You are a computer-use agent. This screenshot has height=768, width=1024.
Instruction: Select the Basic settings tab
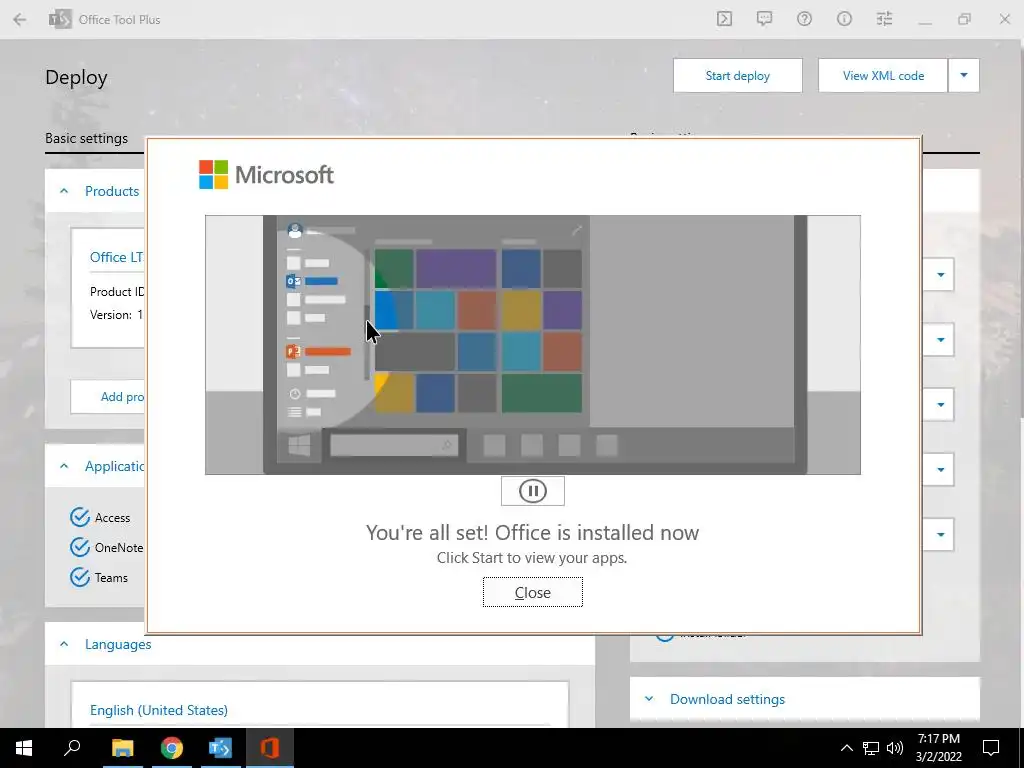coord(86,138)
